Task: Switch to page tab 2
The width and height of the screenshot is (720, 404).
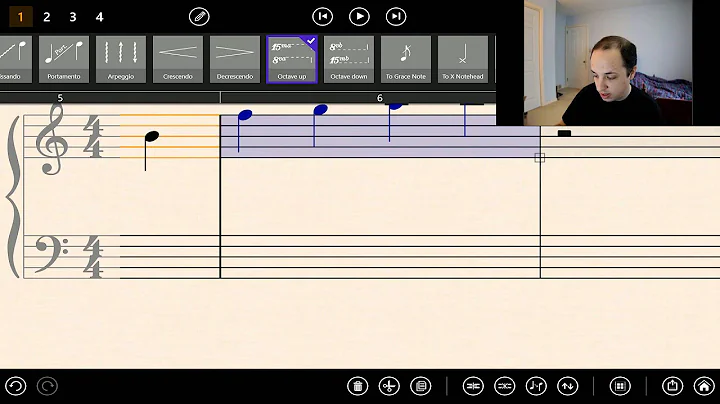Action: click(46, 17)
